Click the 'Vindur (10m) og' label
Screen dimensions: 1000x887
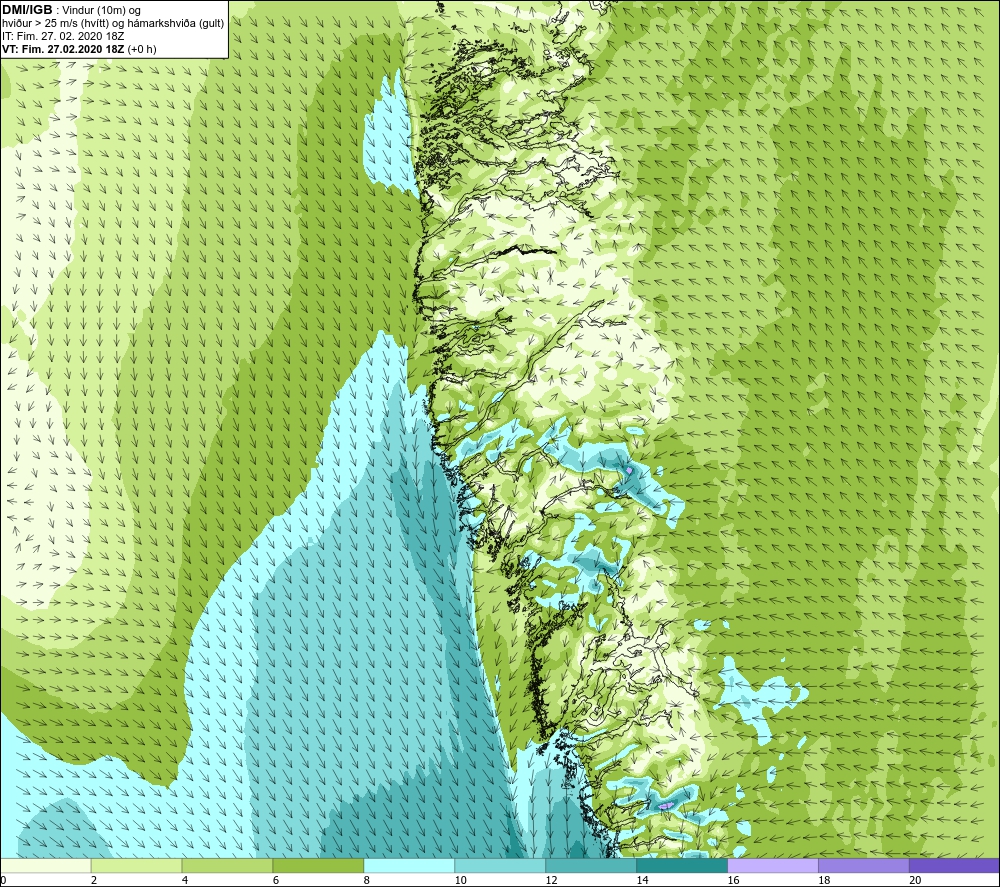coord(101,10)
